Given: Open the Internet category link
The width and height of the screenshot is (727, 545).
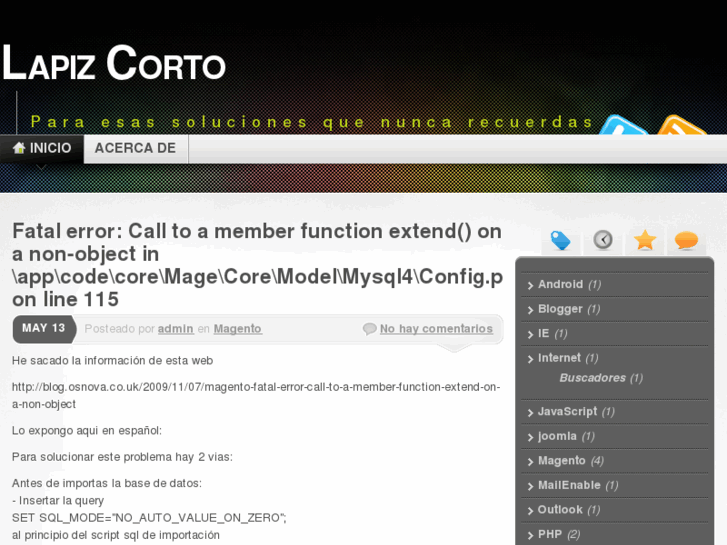Looking at the screenshot, I should point(559,358).
